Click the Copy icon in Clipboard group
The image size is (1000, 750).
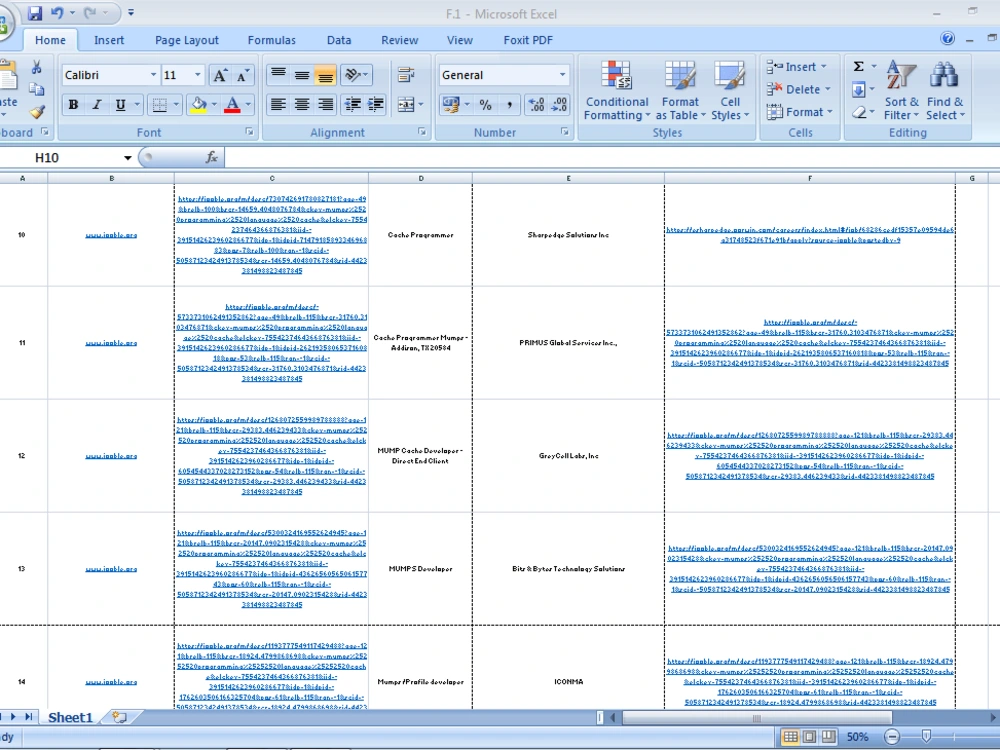tap(36, 89)
